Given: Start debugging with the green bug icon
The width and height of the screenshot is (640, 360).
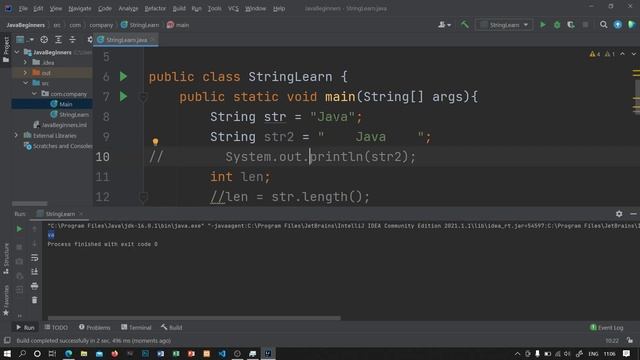Looking at the screenshot, I should click(557, 25).
